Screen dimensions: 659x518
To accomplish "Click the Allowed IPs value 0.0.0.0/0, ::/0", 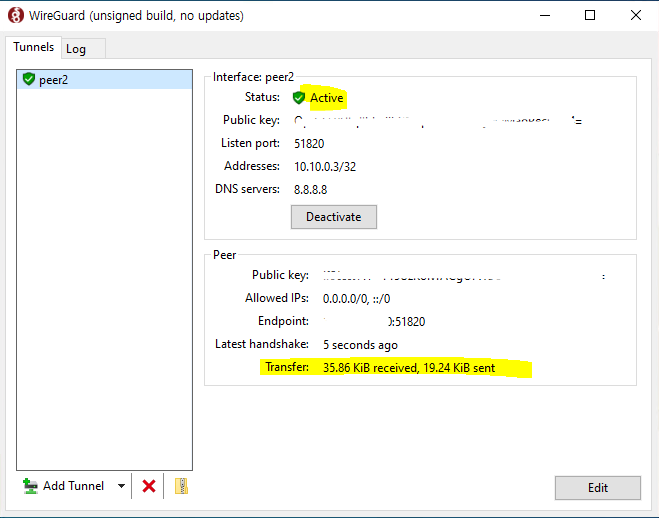I will pyautogui.click(x=356, y=299).
